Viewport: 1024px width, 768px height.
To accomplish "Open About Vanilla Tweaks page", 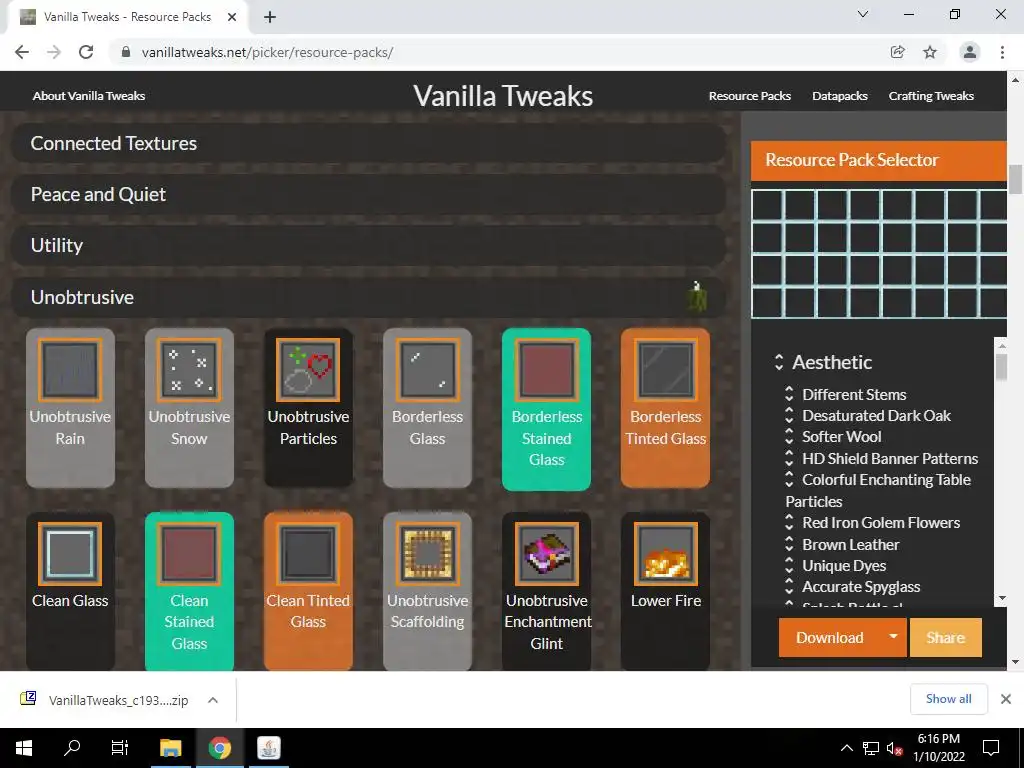I will click(x=89, y=95).
